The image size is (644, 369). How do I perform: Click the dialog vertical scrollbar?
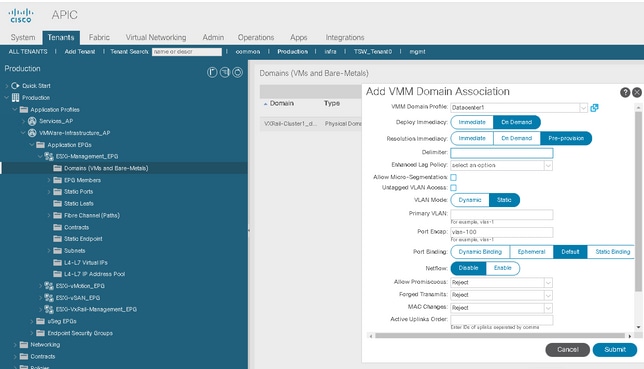[x=638, y=201]
